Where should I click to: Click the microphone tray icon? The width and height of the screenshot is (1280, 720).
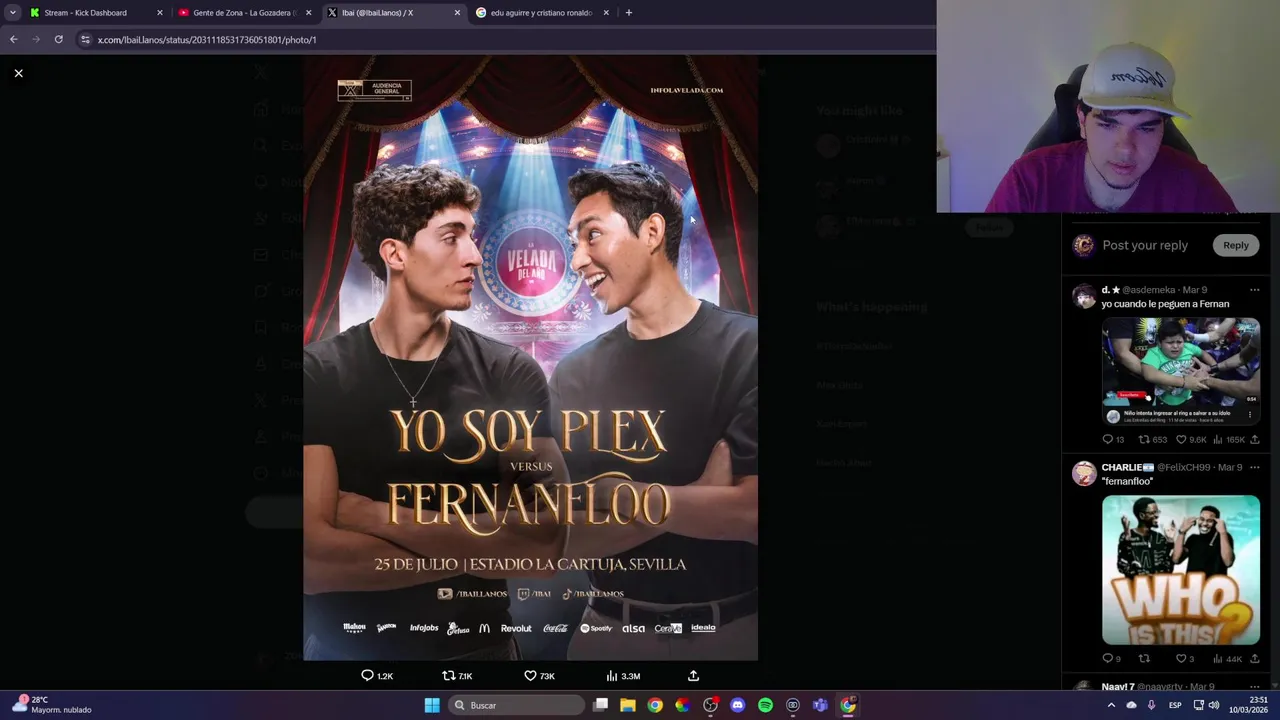1151,705
